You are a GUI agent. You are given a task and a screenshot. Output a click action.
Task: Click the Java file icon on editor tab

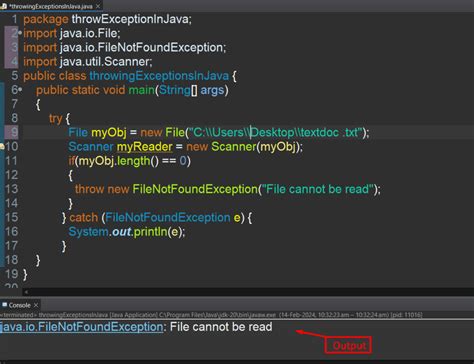point(4,6)
